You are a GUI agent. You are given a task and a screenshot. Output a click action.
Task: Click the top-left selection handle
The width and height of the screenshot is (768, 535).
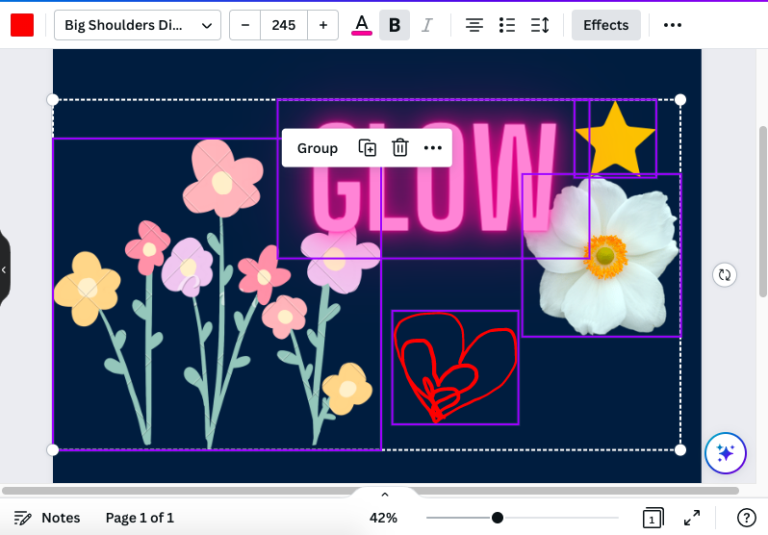[52, 100]
